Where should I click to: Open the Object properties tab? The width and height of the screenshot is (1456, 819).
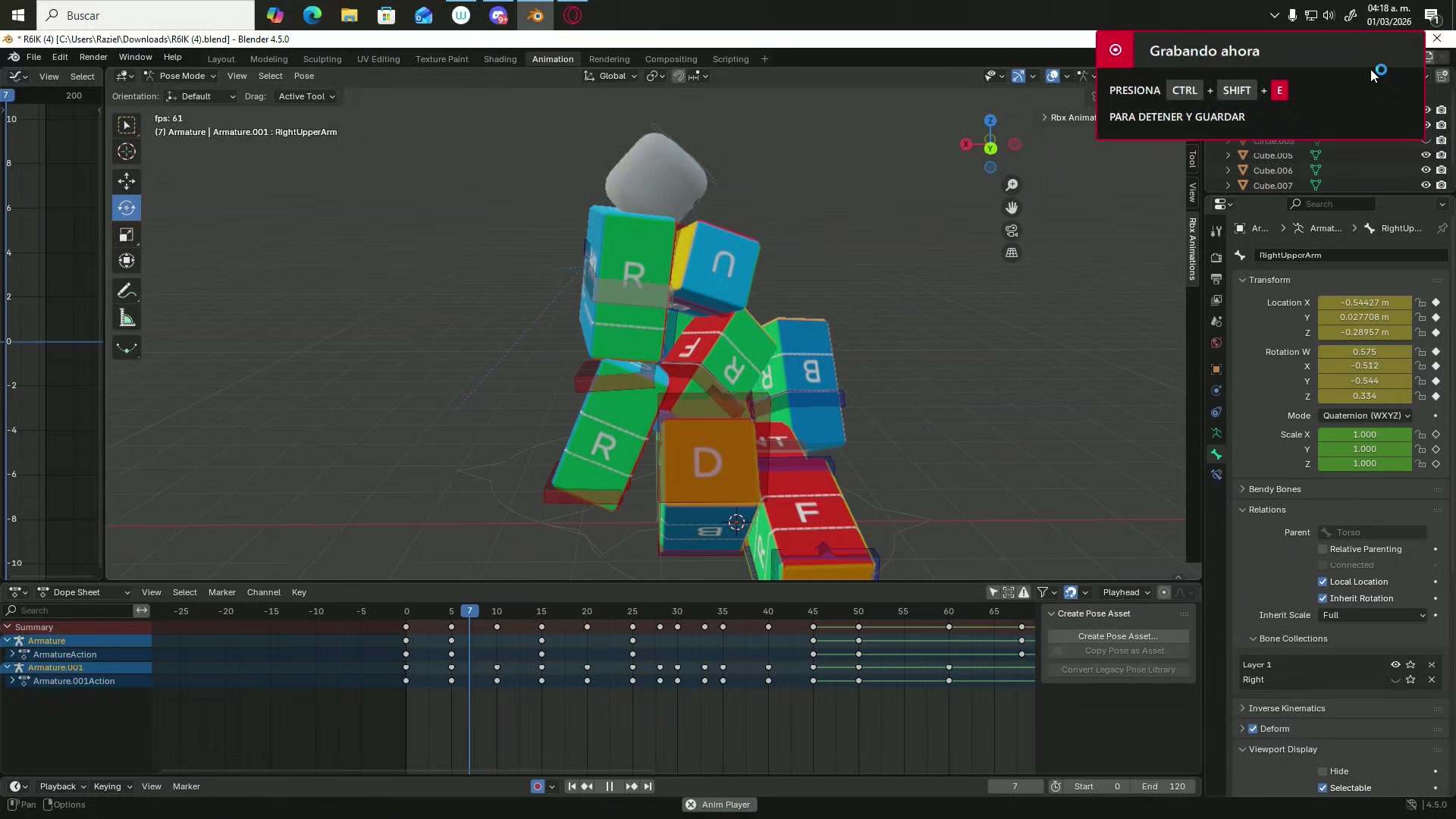[1216, 369]
